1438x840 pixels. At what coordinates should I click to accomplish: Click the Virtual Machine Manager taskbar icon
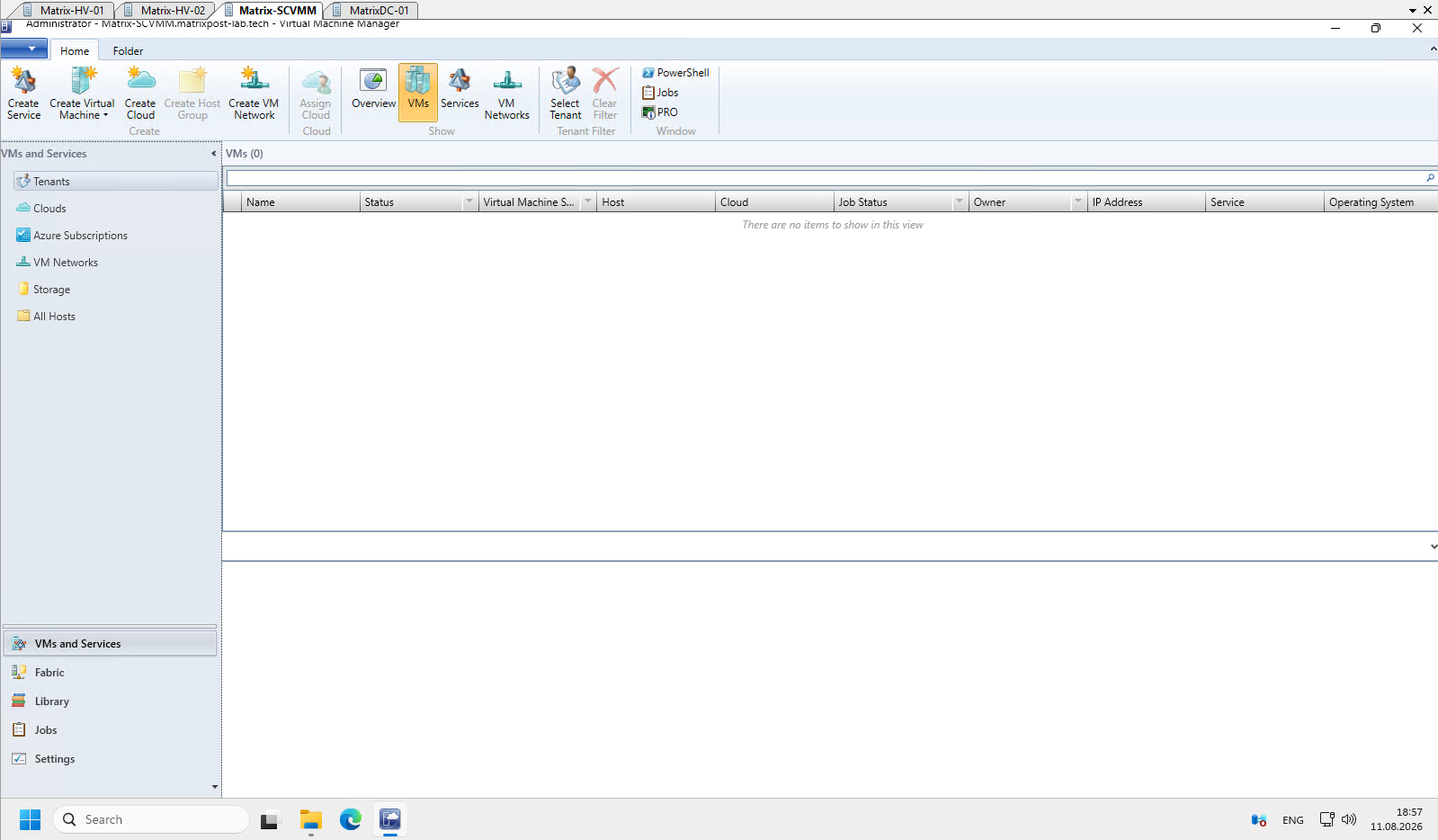coord(390,819)
